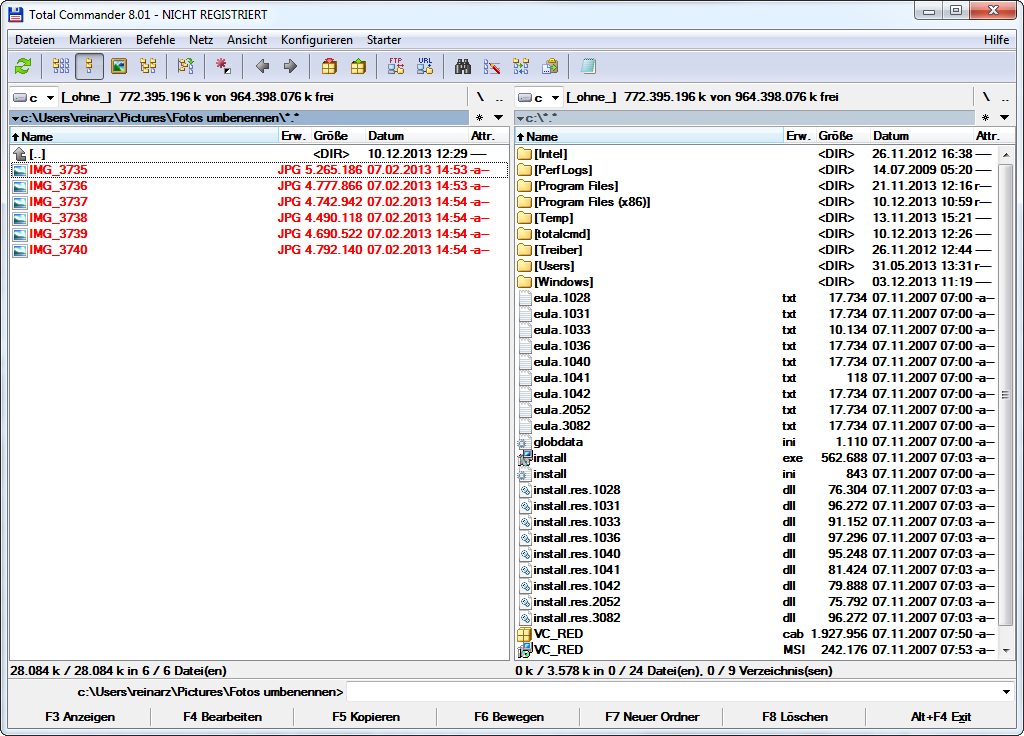Toggle the directory tree view button

[x=148, y=67]
